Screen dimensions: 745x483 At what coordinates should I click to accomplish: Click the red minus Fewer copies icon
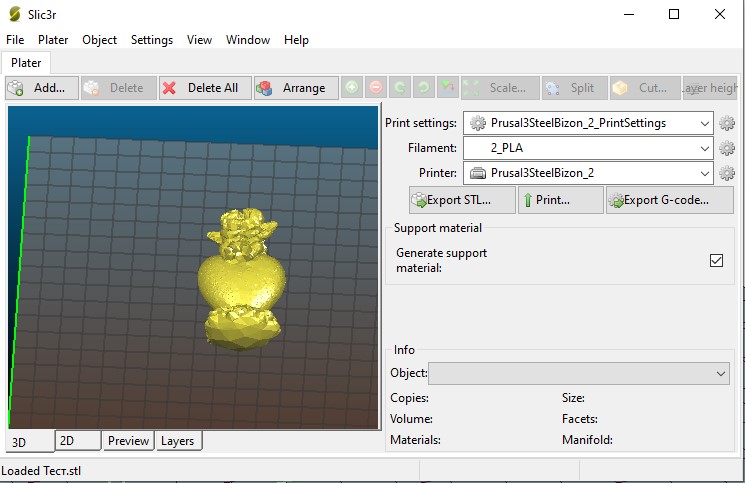[x=376, y=88]
